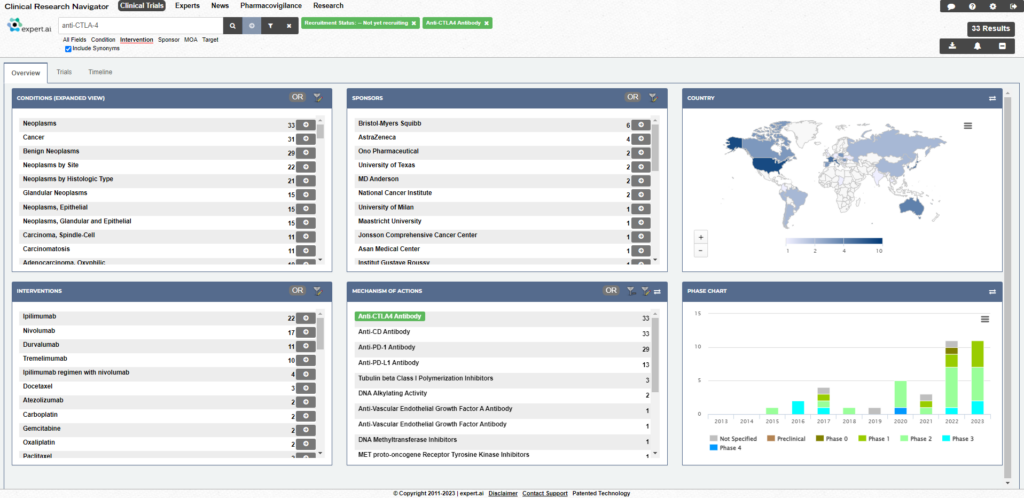The height and width of the screenshot is (498, 1024).
Task: Select the All Fields search scope
Action: [74, 40]
